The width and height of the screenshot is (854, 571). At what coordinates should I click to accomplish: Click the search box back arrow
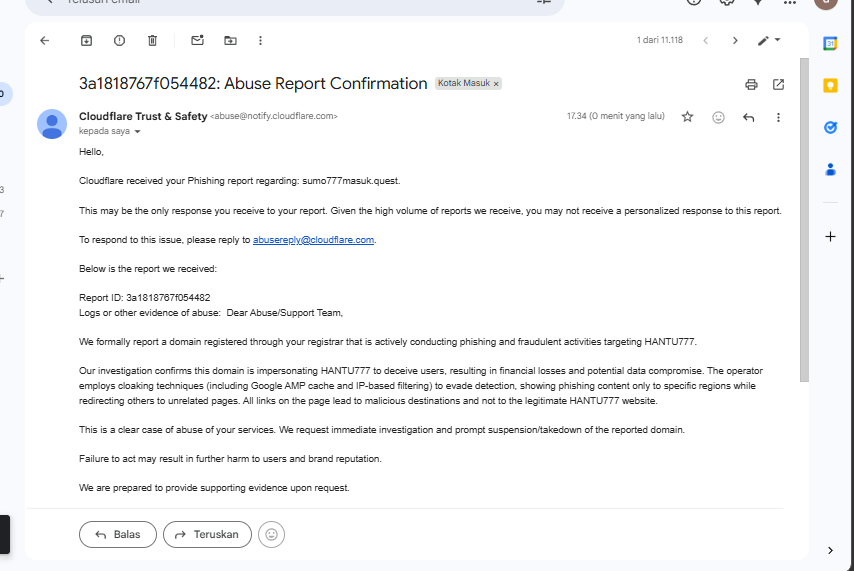tap(49, 2)
